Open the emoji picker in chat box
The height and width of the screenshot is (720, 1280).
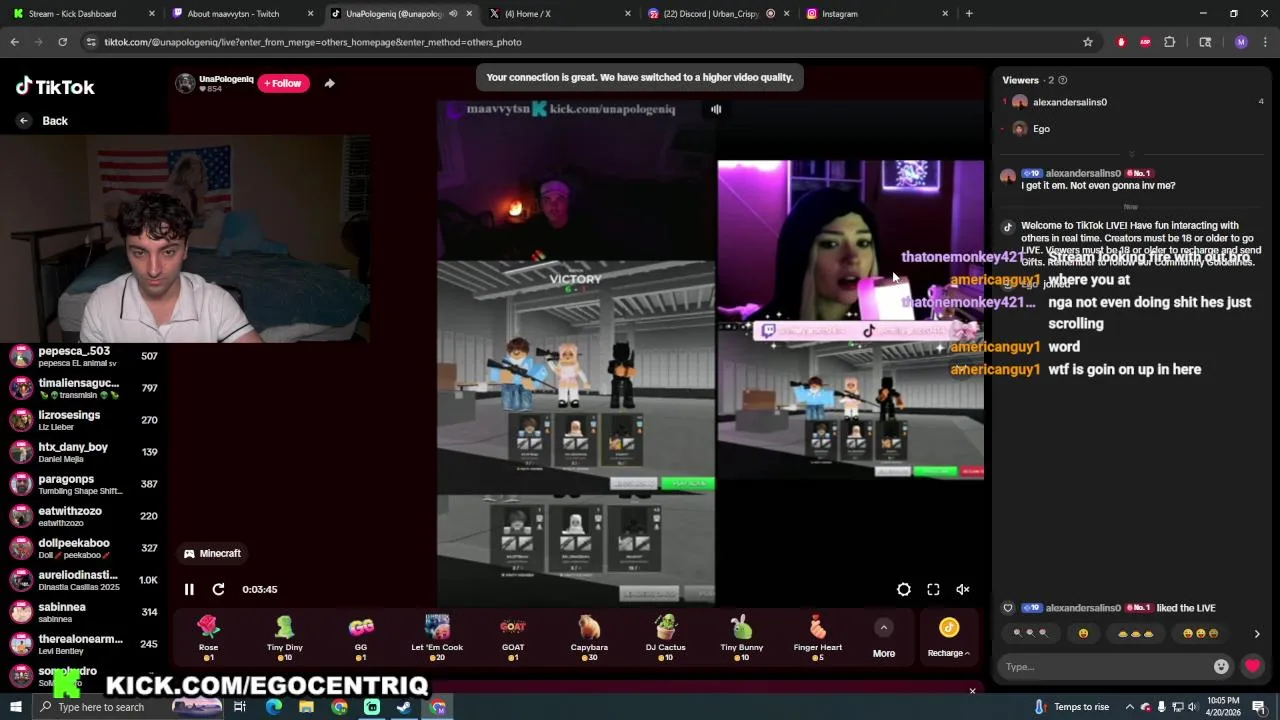point(1221,667)
